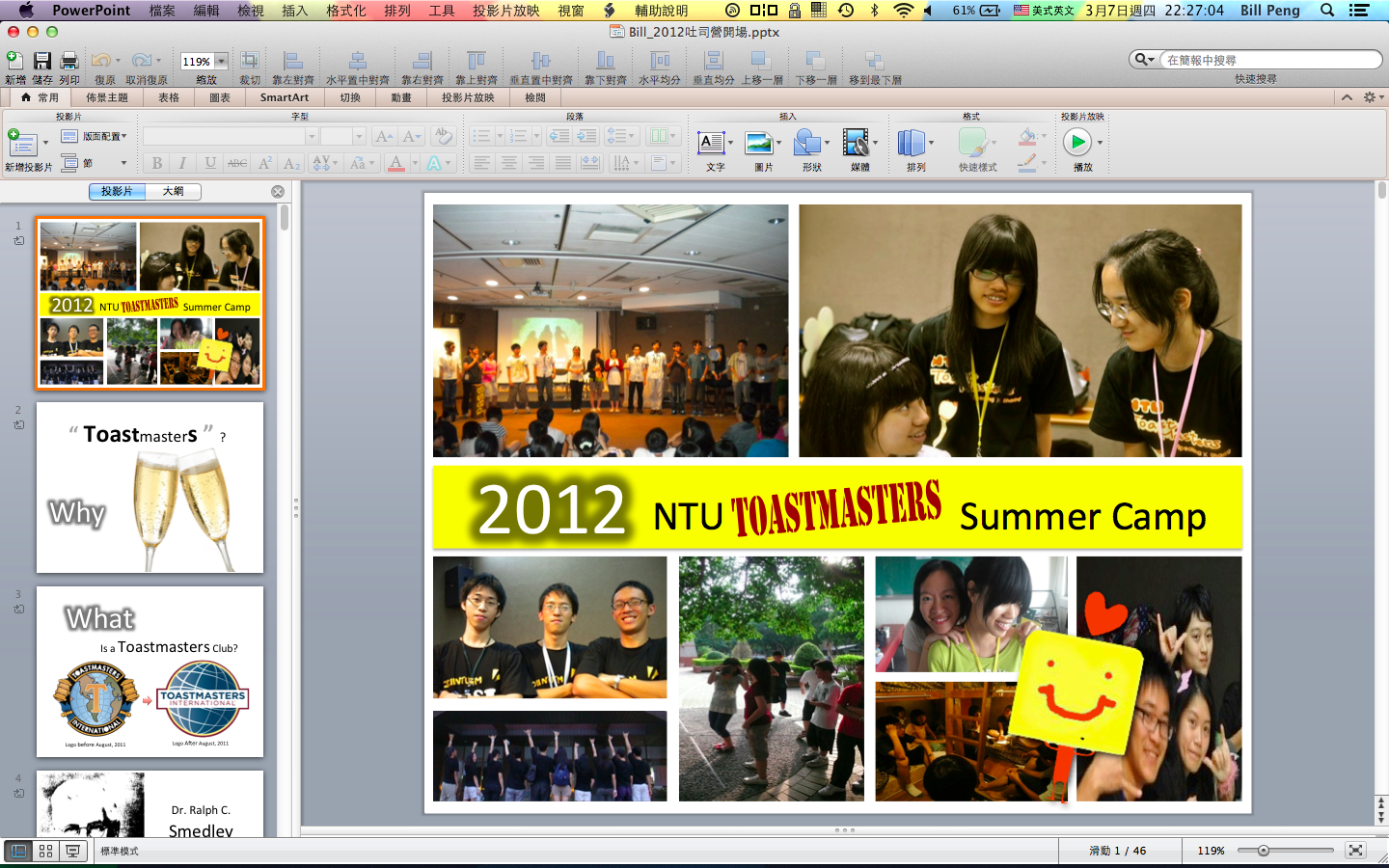Open the 版面配置 layout dropdown
The image size is (1389, 868).
94,136
